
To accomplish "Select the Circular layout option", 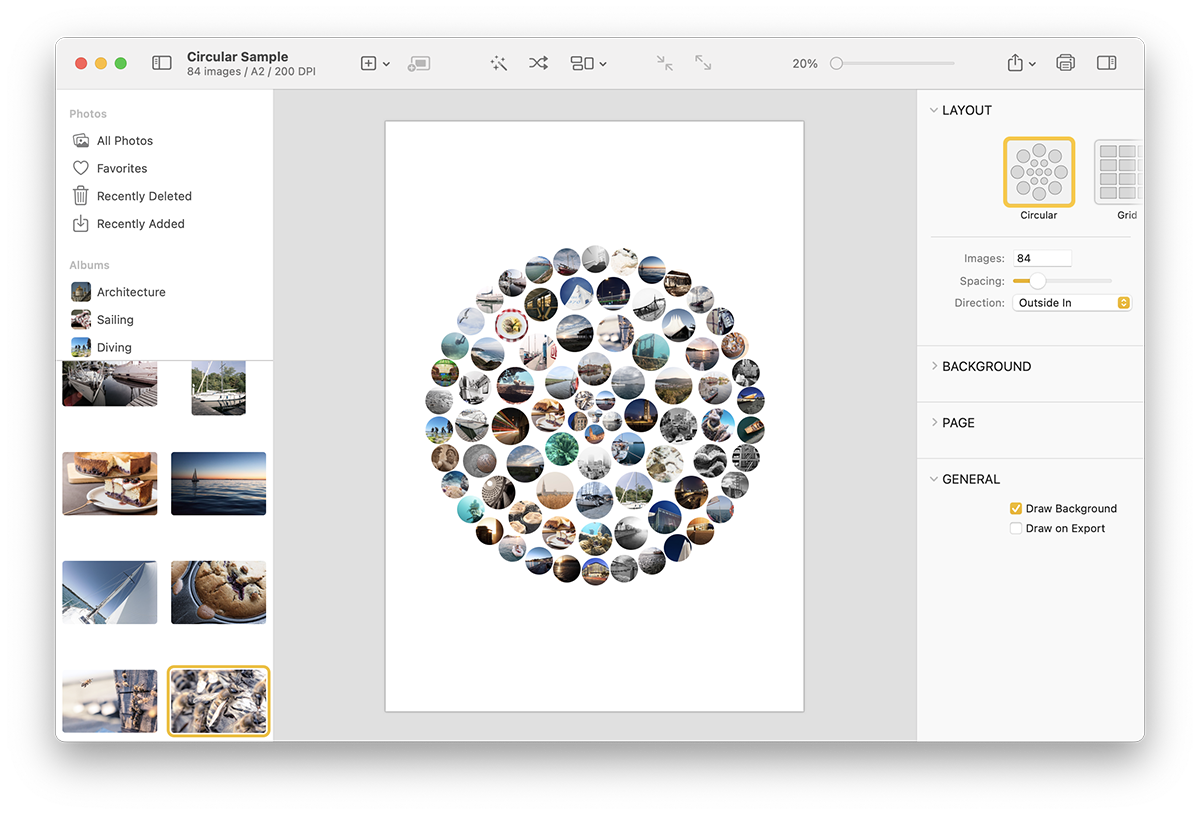I will [x=1039, y=172].
